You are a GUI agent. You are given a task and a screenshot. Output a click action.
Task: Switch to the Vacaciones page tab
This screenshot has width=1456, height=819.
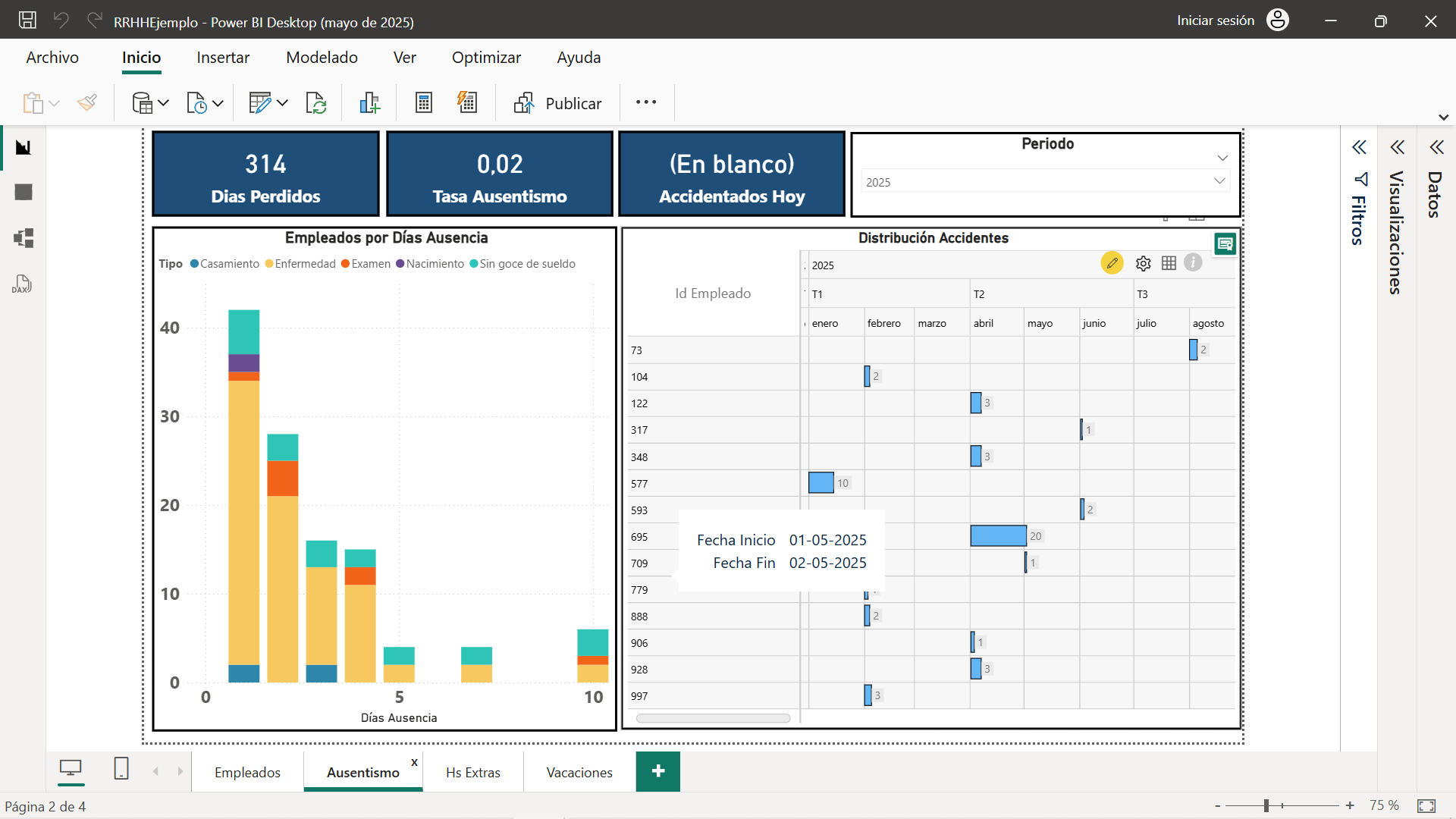[579, 772]
